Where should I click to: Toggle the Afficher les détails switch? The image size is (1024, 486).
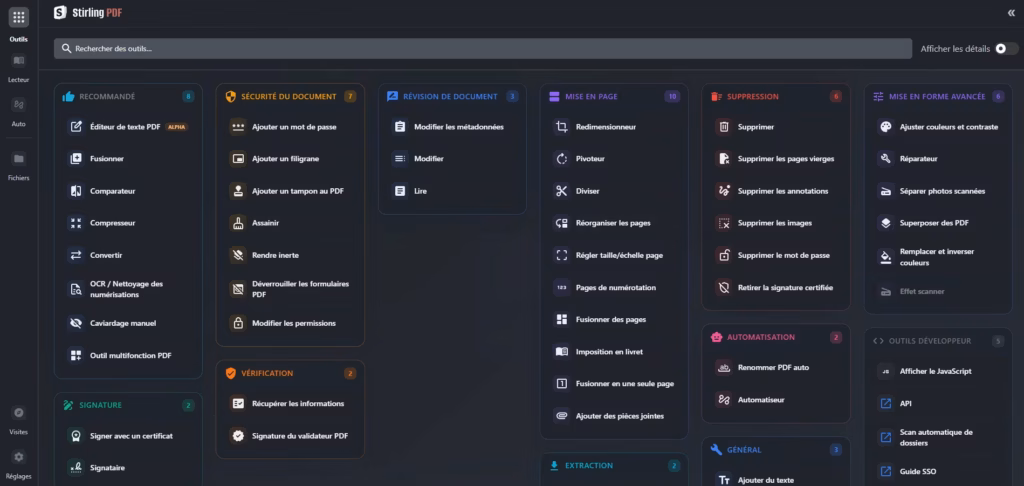click(1006, 48)
